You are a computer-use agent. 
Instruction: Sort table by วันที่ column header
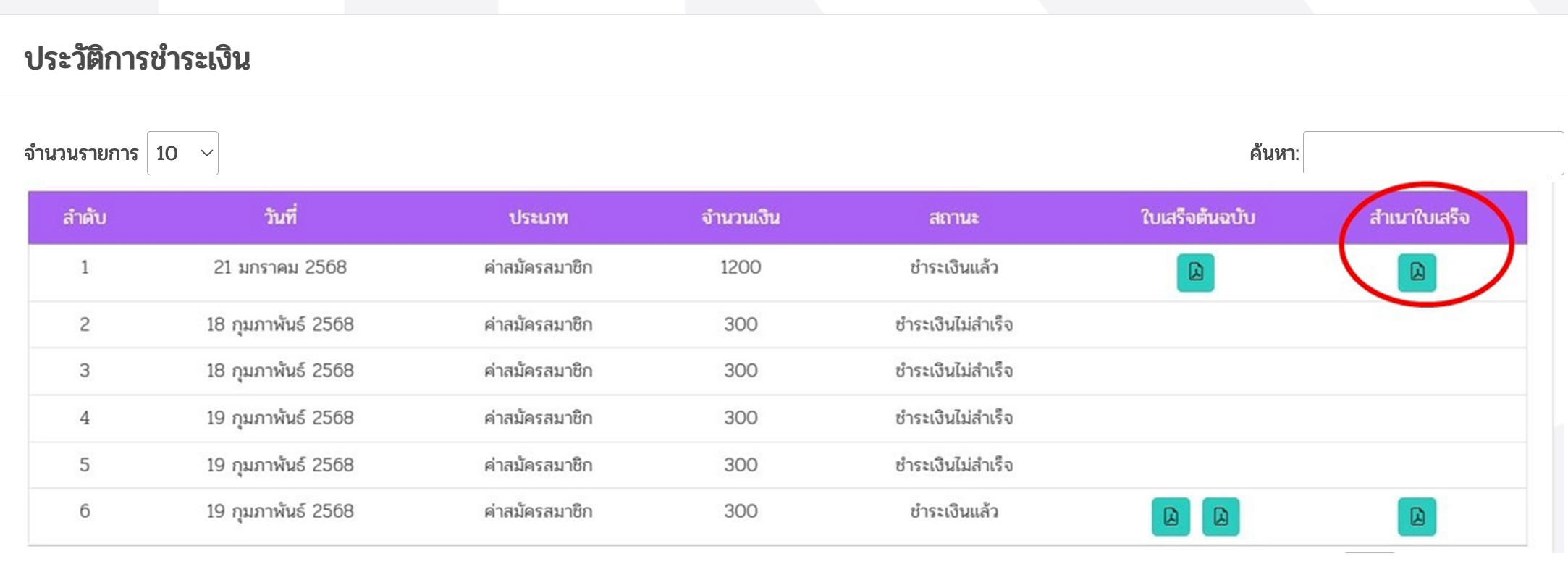(x=280, y=217)
